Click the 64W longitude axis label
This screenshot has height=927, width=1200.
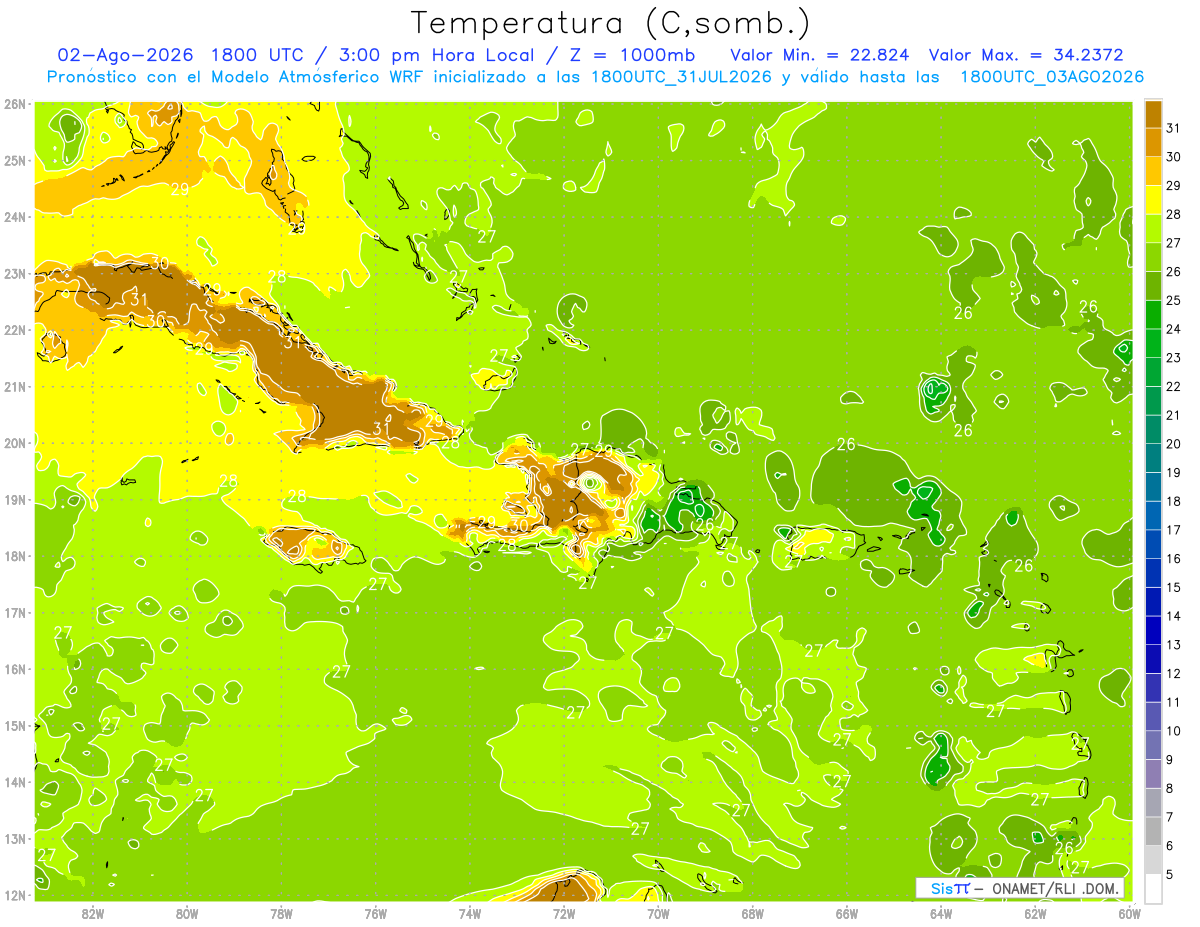pyautogui.click(x=941, y=913)
